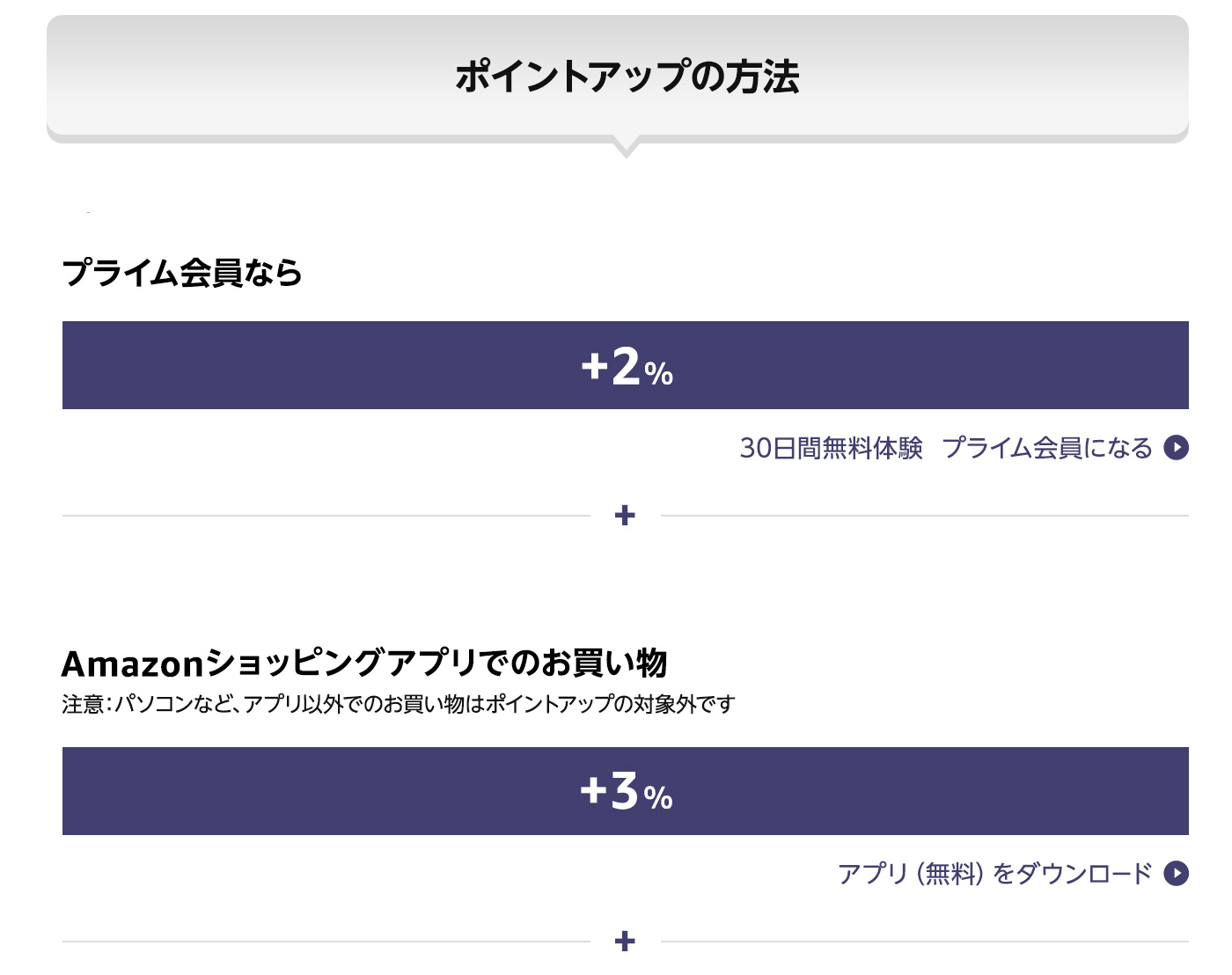The width and height of the screenshot is (1232, 975).
Task: Click the divider line left of the first plus
Action: tap(326, 516)
